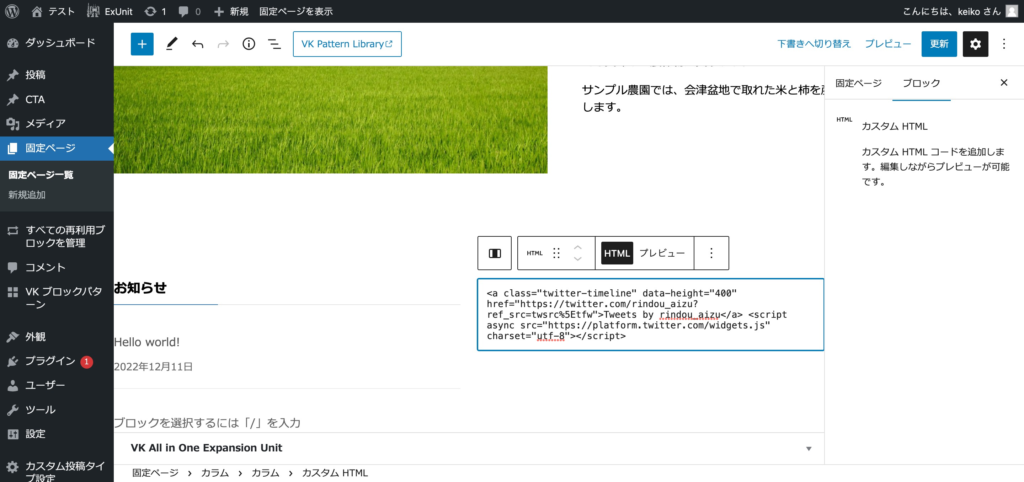
Task: Open 外観 in the admin menu
Action: (x=57, y=337)
